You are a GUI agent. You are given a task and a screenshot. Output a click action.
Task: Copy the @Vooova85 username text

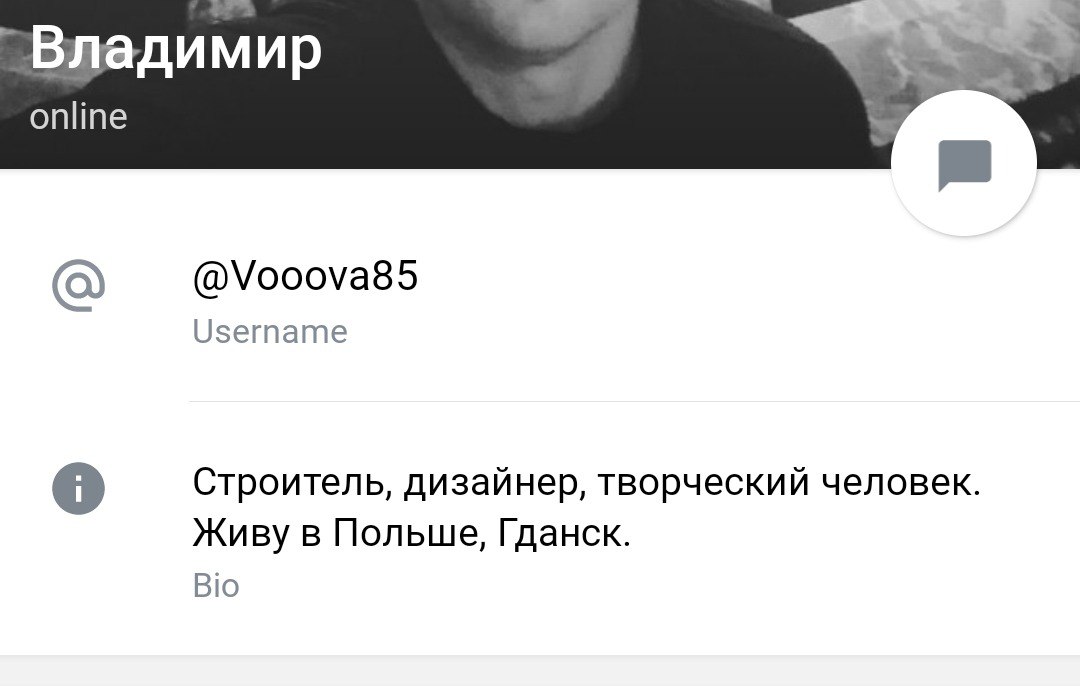click(x=305, y=276)
